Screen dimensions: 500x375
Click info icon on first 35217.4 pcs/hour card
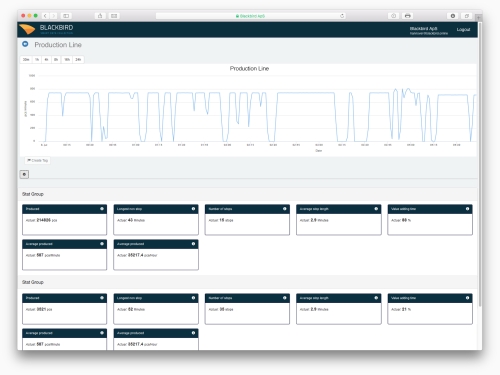point(193,244)
